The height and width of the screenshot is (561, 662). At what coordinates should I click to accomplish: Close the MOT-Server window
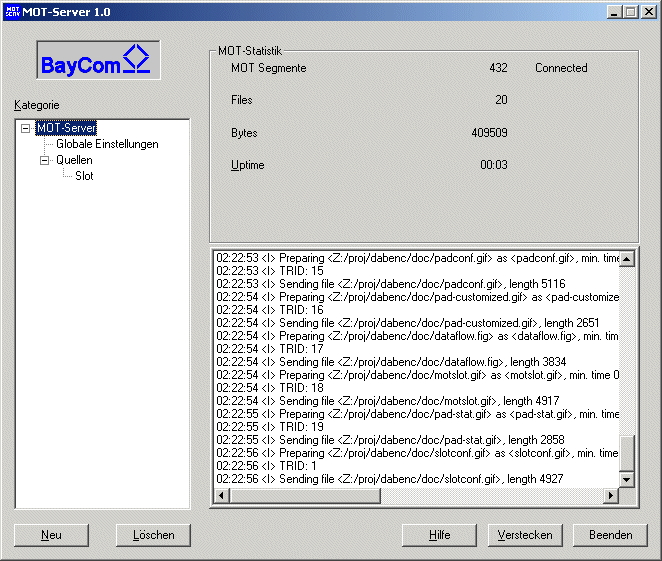point(648,12)
